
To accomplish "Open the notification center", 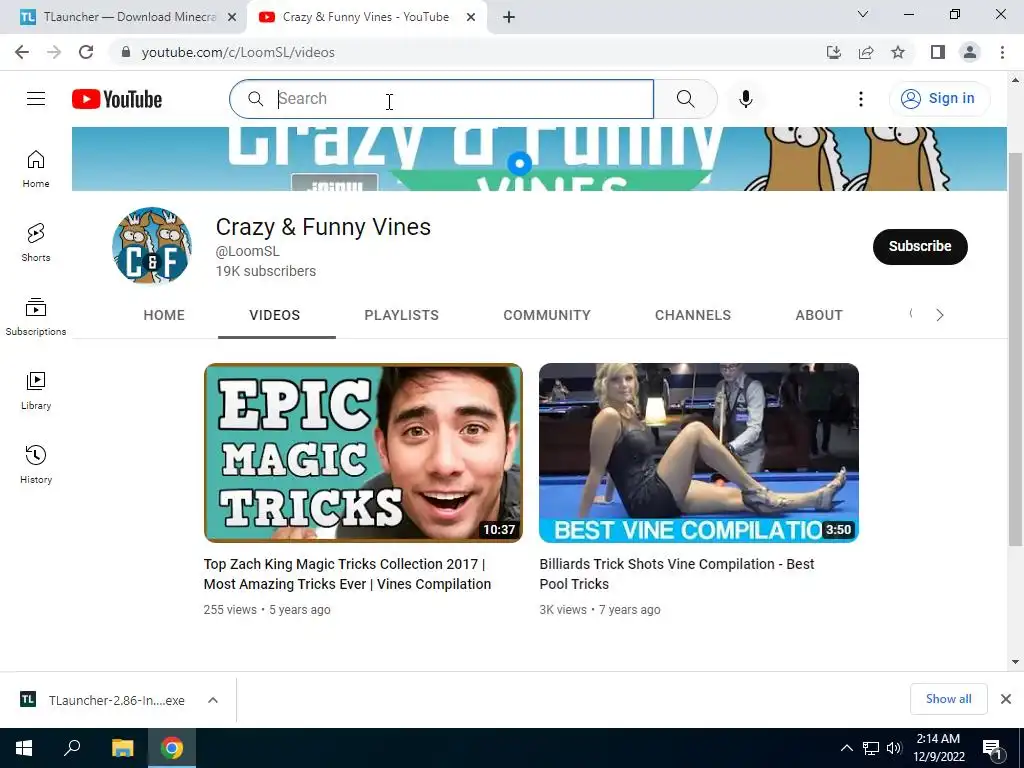I will 993,750.
